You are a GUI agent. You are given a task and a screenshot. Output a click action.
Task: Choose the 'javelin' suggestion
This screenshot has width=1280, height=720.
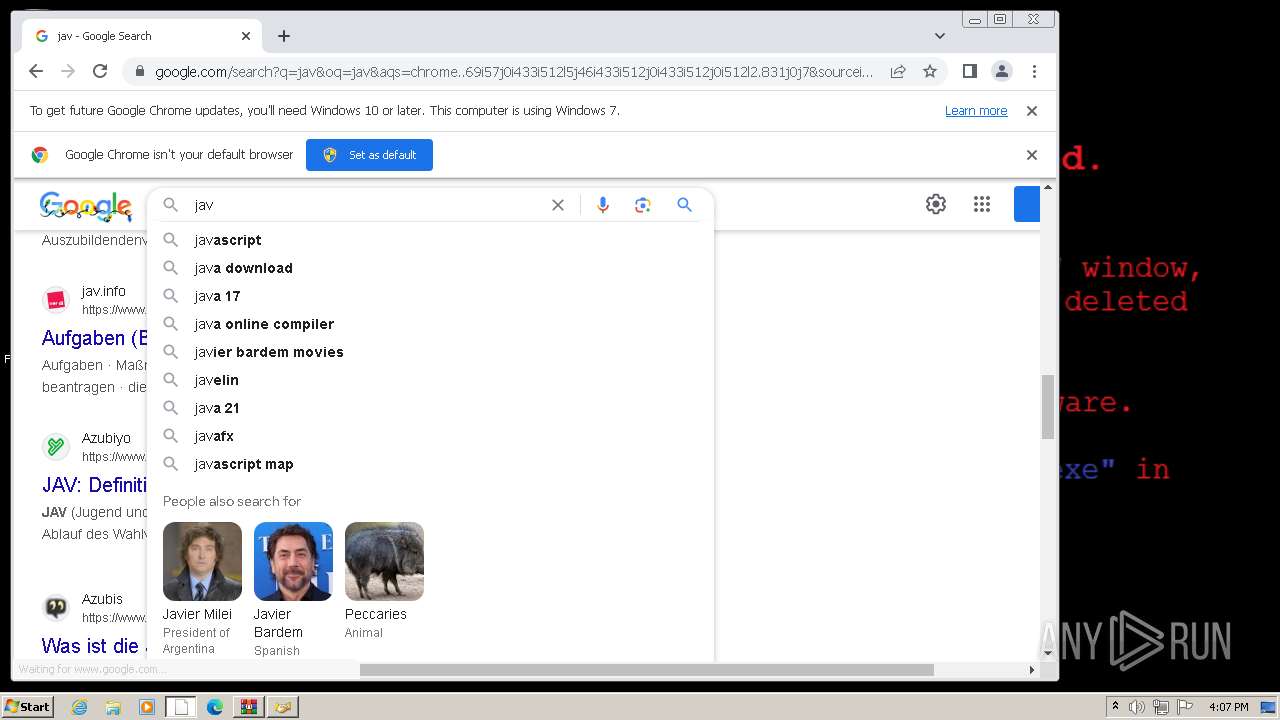click(x=430, y=380)
